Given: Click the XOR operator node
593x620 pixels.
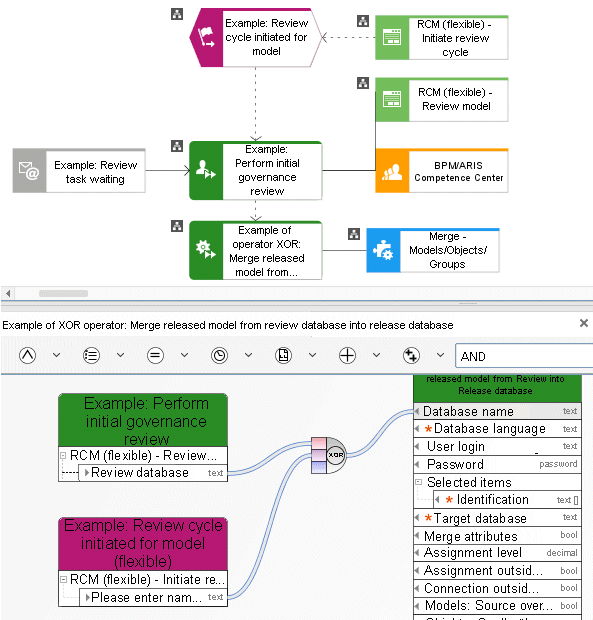Looking at the screenshot, I should point(336,455).
